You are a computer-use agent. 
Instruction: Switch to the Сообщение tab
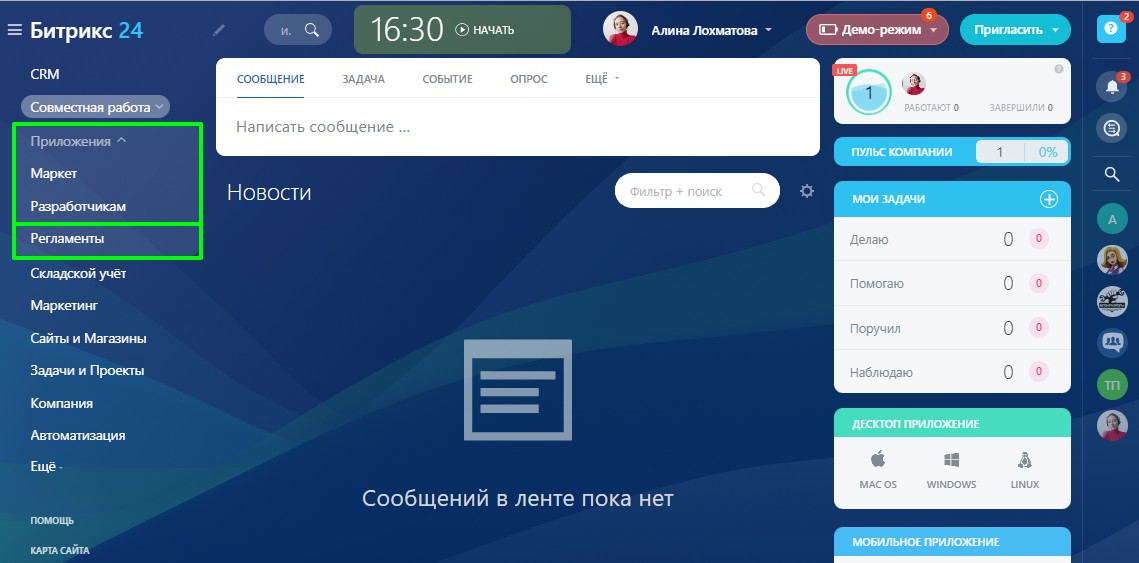tap(270, 79)
